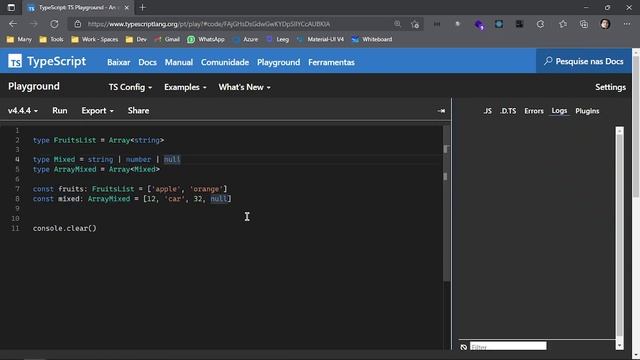This screenshot has height=360, width=640.
Task: Add this page to favorites star icon
Action: click(415, 24)
